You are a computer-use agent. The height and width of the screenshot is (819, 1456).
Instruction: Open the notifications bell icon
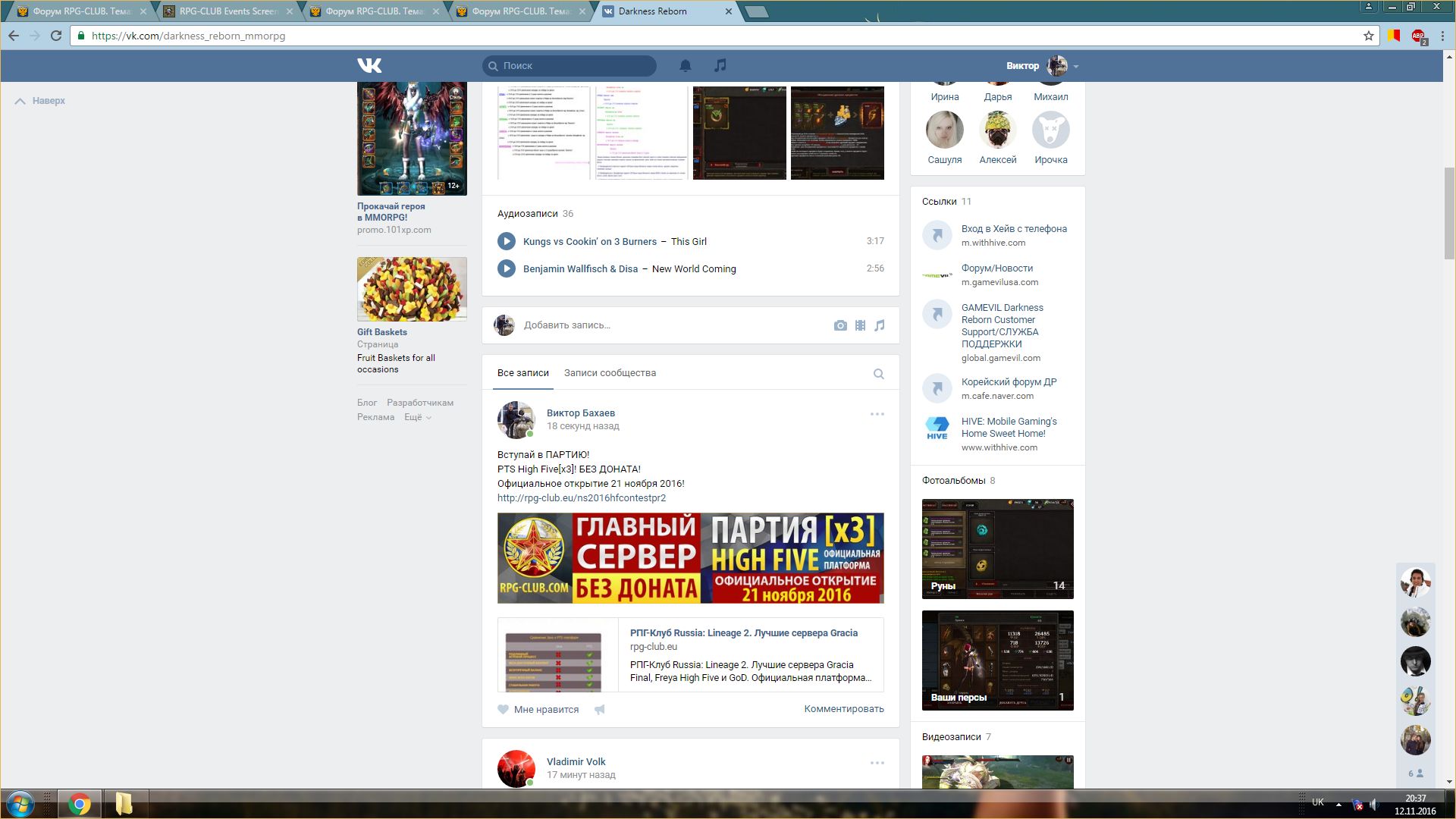pos(685,66)
